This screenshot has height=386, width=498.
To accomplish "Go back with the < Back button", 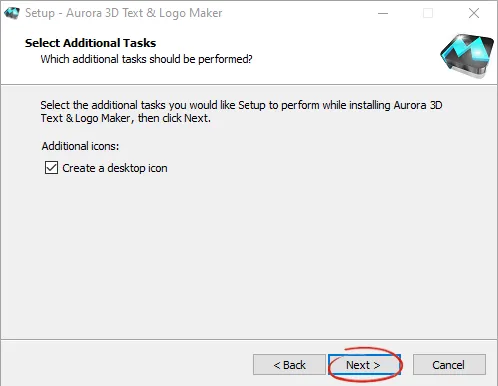I will point(289,365).
